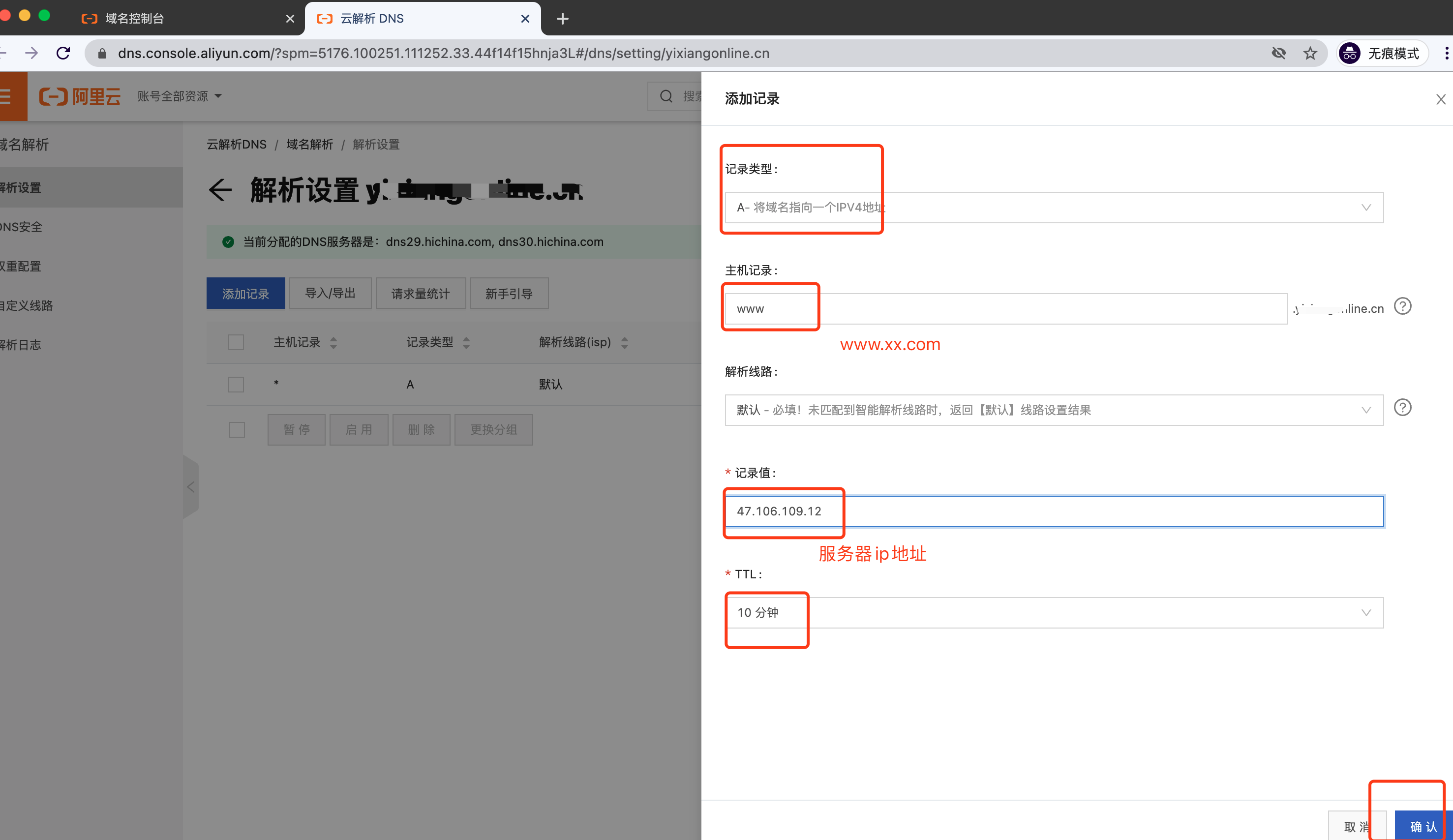The image size is (1453, 840).
Task: Check the checkbox for the * record row
Action: tap(236, 385)
